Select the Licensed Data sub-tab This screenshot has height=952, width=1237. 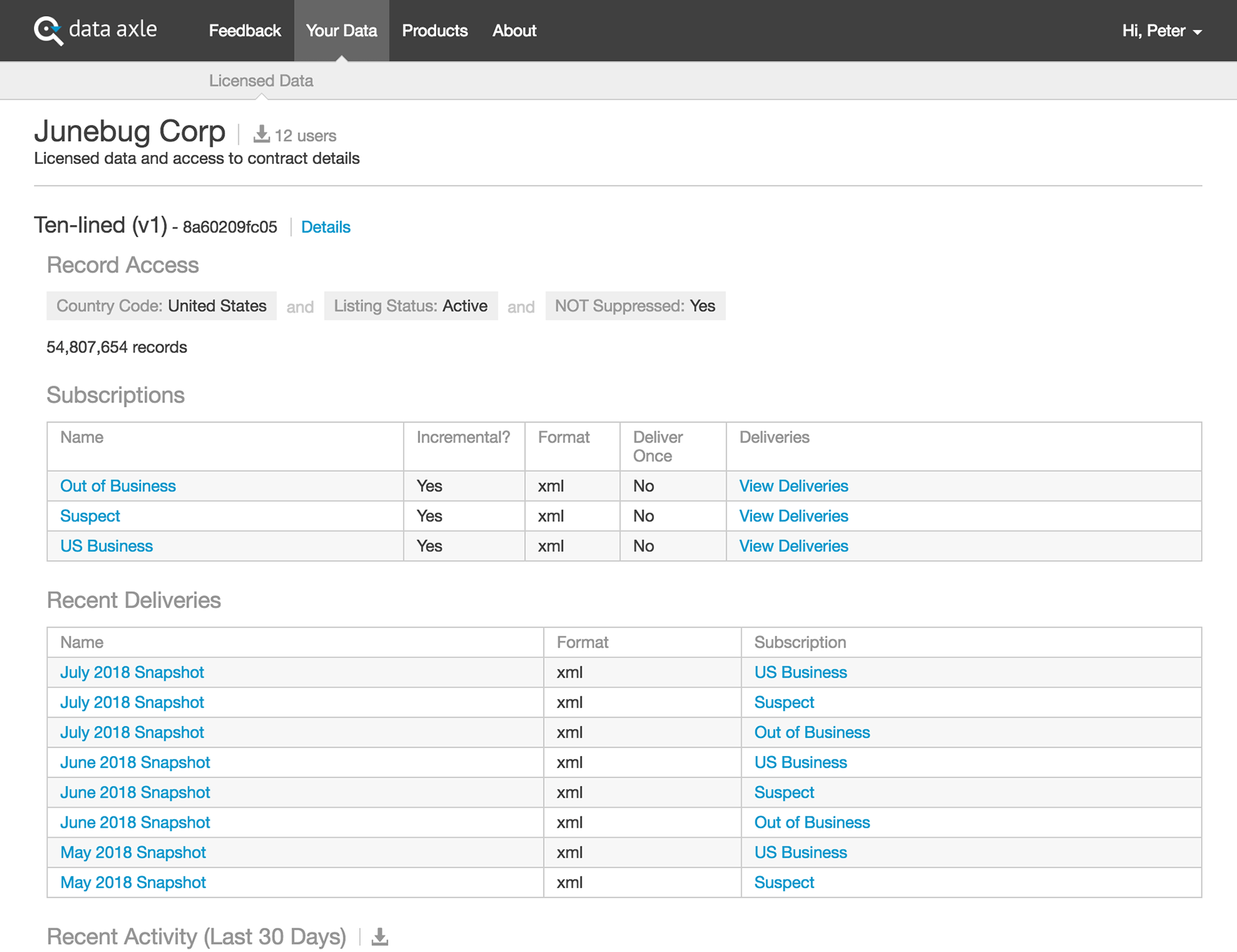[x=261, y=81]
